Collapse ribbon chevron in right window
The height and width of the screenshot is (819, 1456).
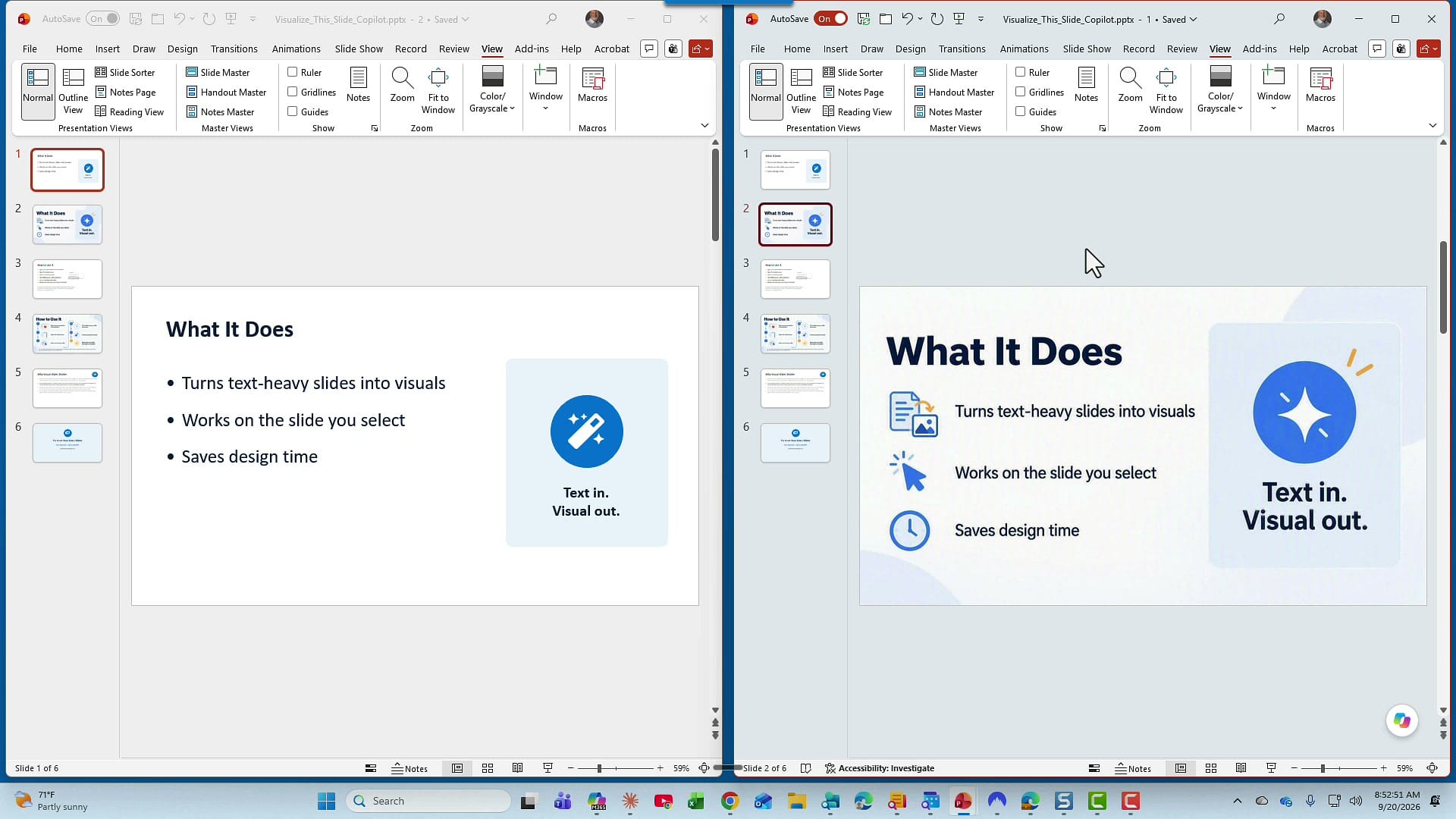click(1432, 125)
